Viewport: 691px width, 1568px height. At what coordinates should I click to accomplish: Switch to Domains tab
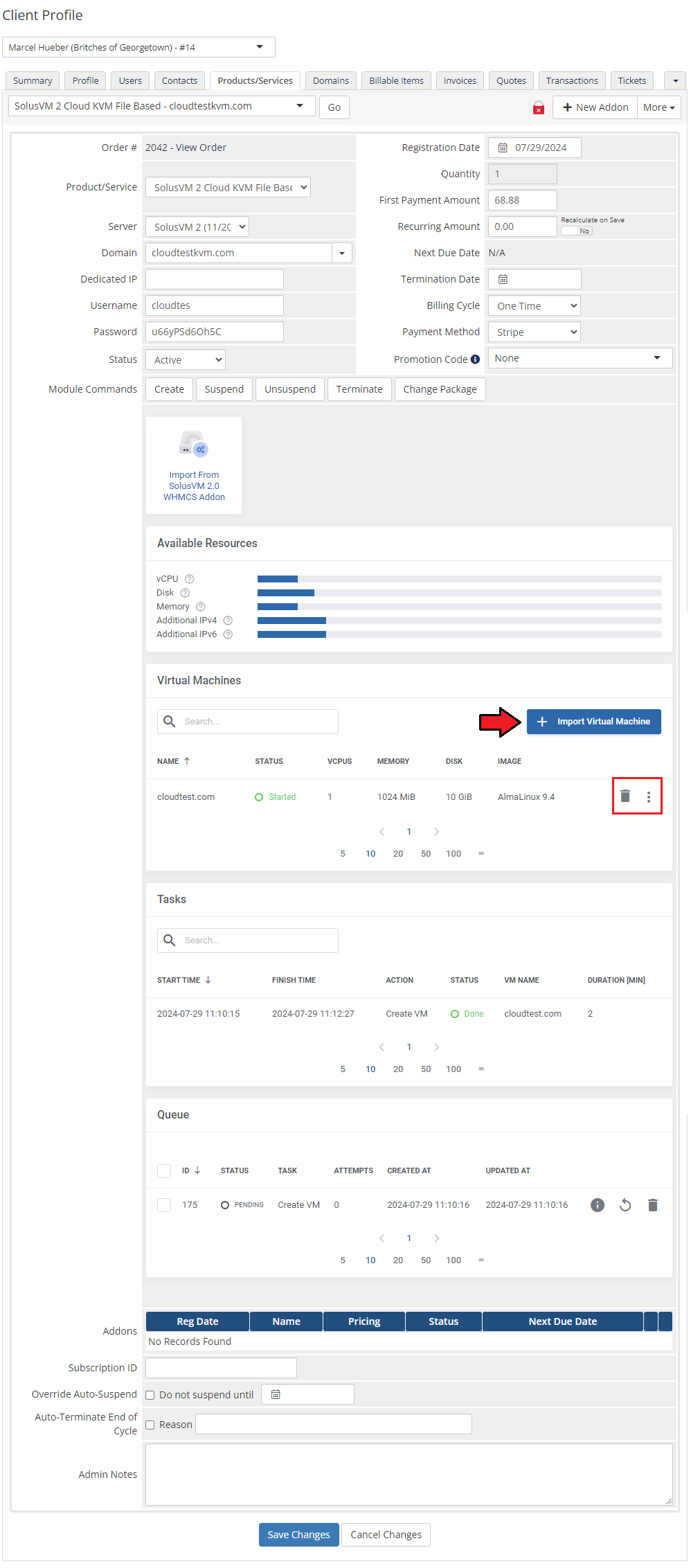331,80
